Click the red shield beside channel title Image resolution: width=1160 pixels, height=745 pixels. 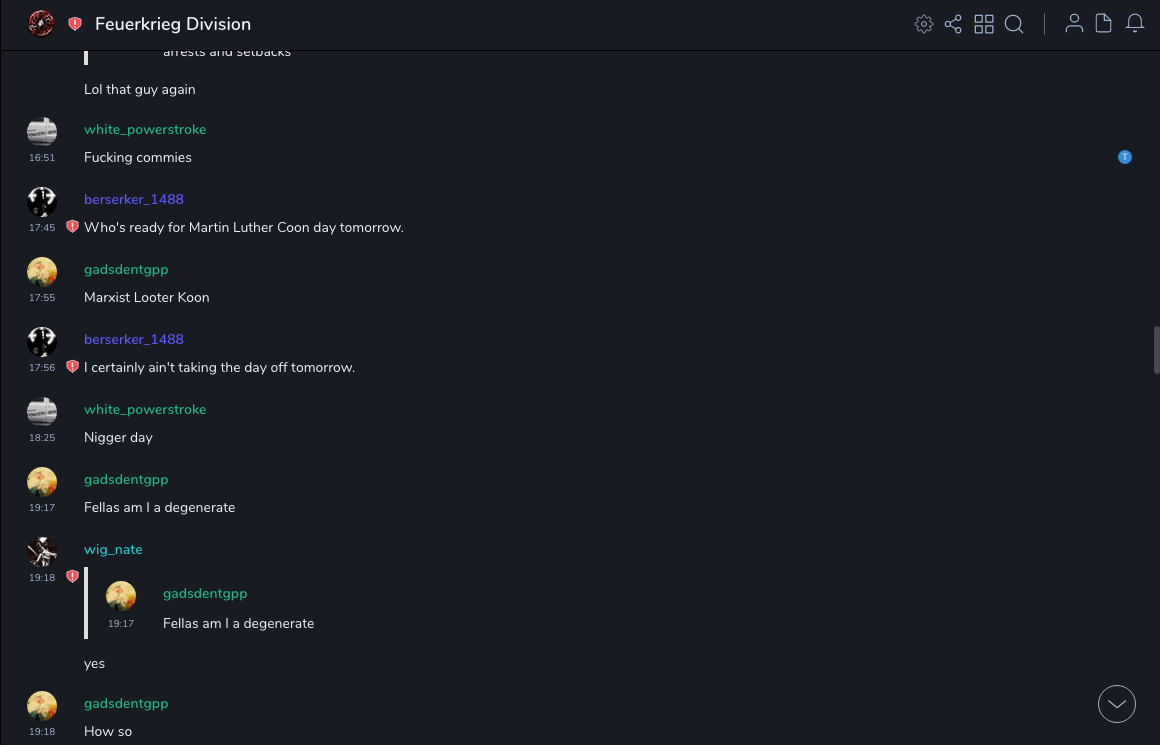[x=75, y=24]
